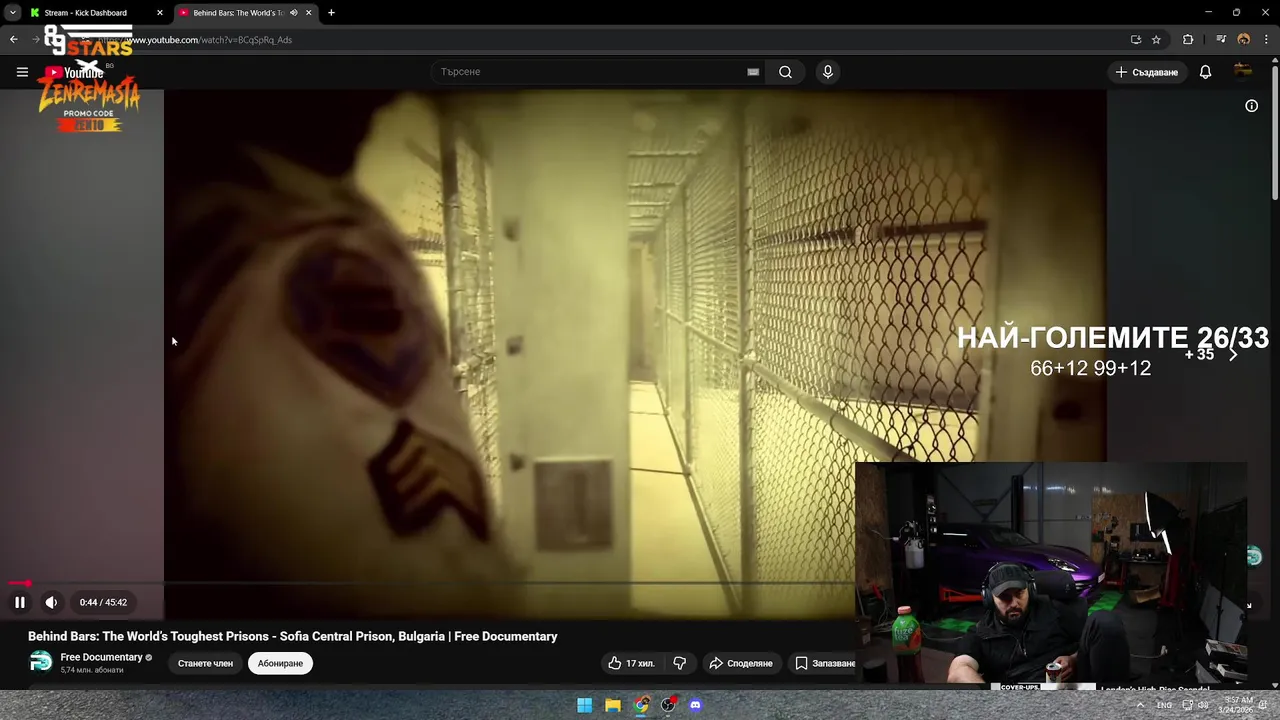Click the video title Behind Bars text
The image size is (1280, 720).
pyautogui.click(x=293, y=636)
